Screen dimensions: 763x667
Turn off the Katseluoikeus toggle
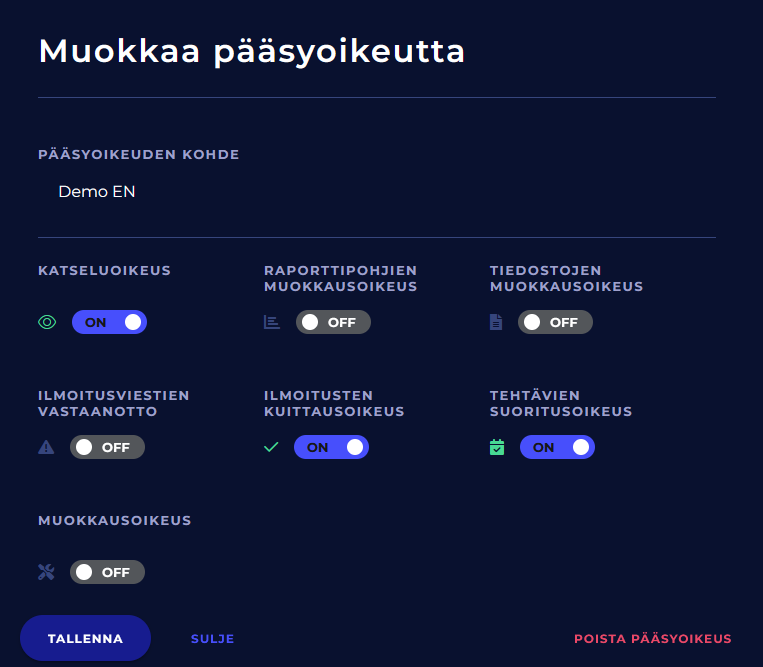[109, 322]
